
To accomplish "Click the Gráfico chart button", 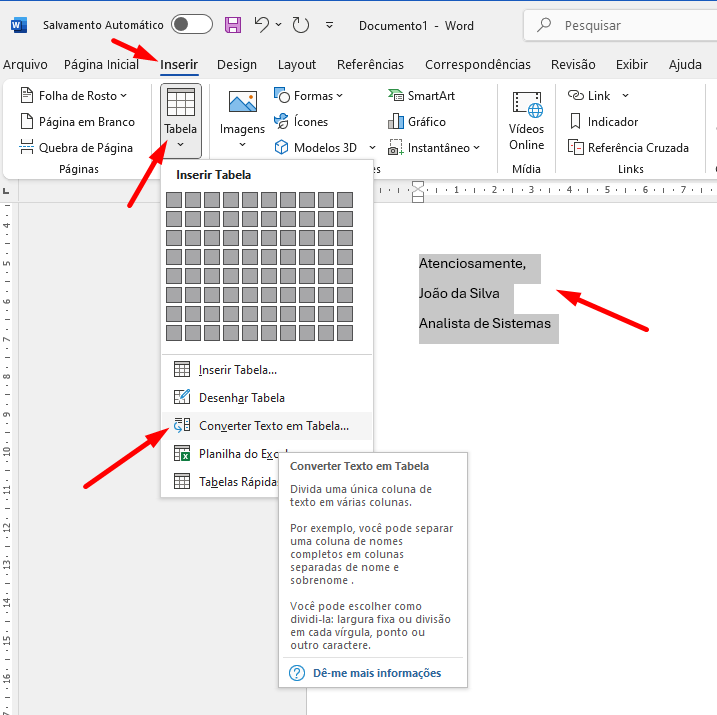I will 417,122.
